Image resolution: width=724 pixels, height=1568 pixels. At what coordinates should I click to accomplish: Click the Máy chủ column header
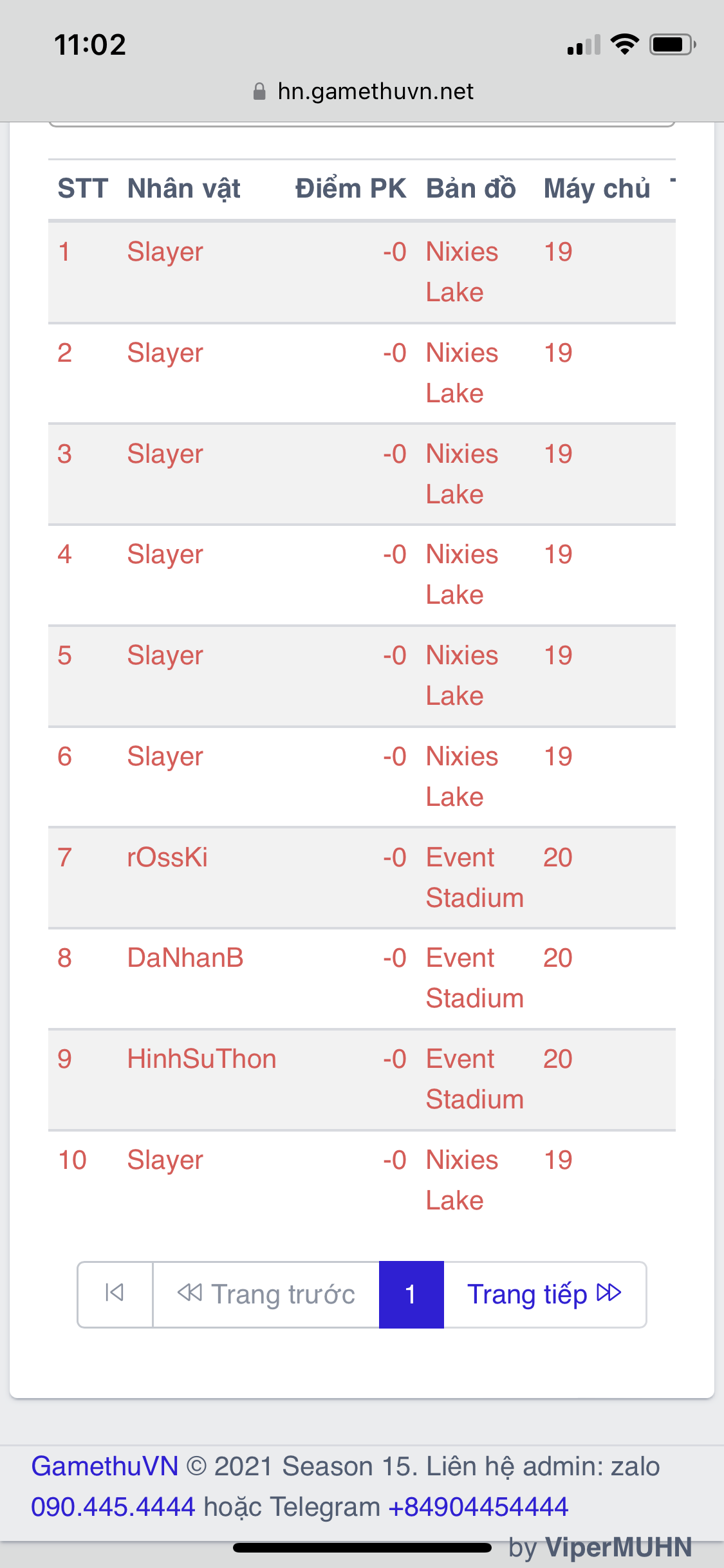click(x=597, y=189)
